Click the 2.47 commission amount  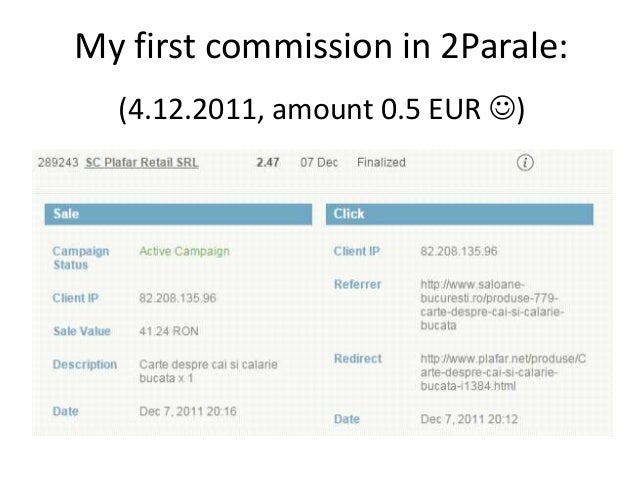pyautogui.click(x=268, y=162)
